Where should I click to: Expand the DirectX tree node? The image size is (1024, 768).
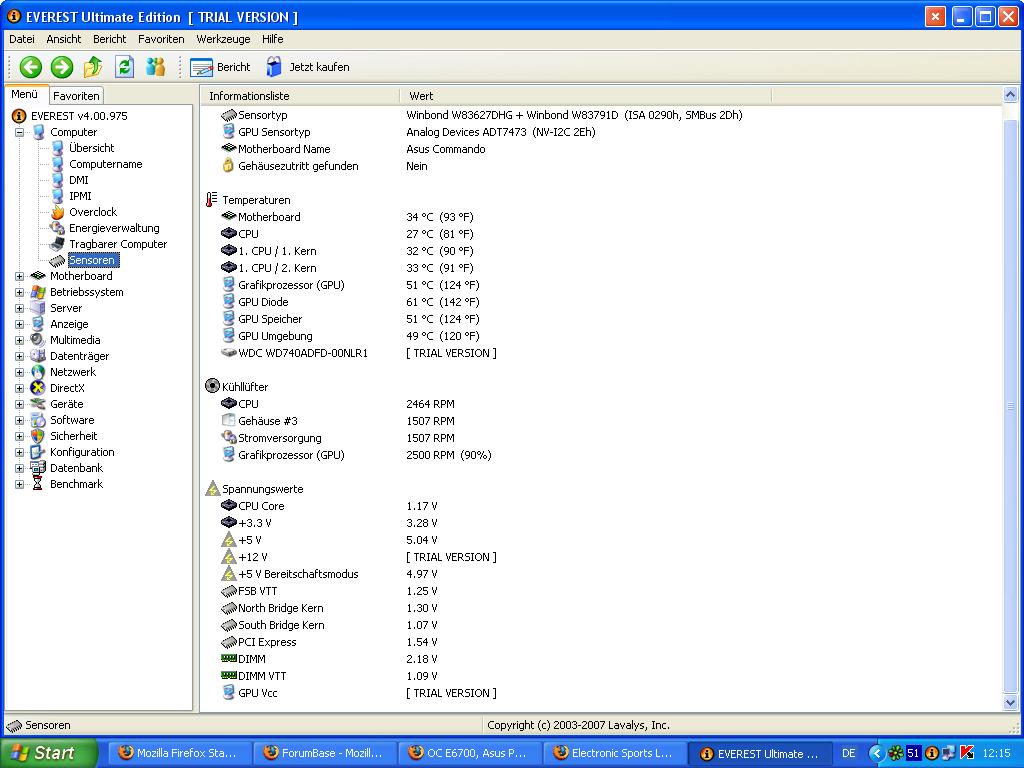[x=20, y=388]
